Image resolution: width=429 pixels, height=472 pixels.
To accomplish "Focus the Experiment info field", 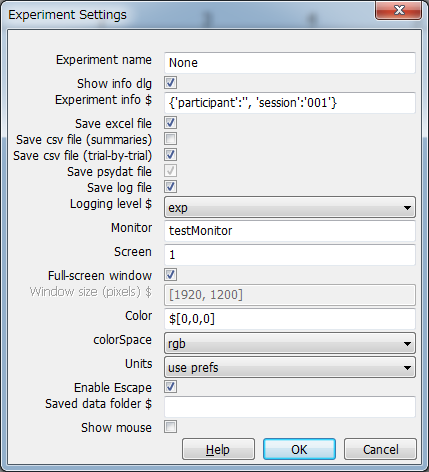I will click(290, 103).
